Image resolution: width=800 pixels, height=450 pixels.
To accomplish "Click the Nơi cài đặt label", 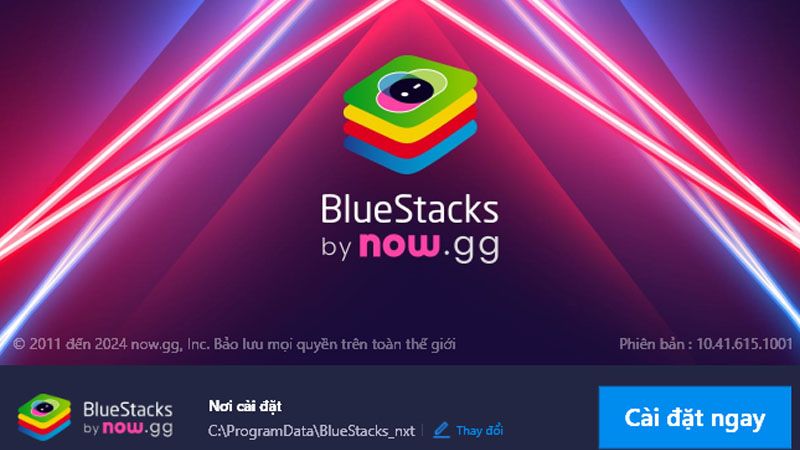I will point(245,406).
